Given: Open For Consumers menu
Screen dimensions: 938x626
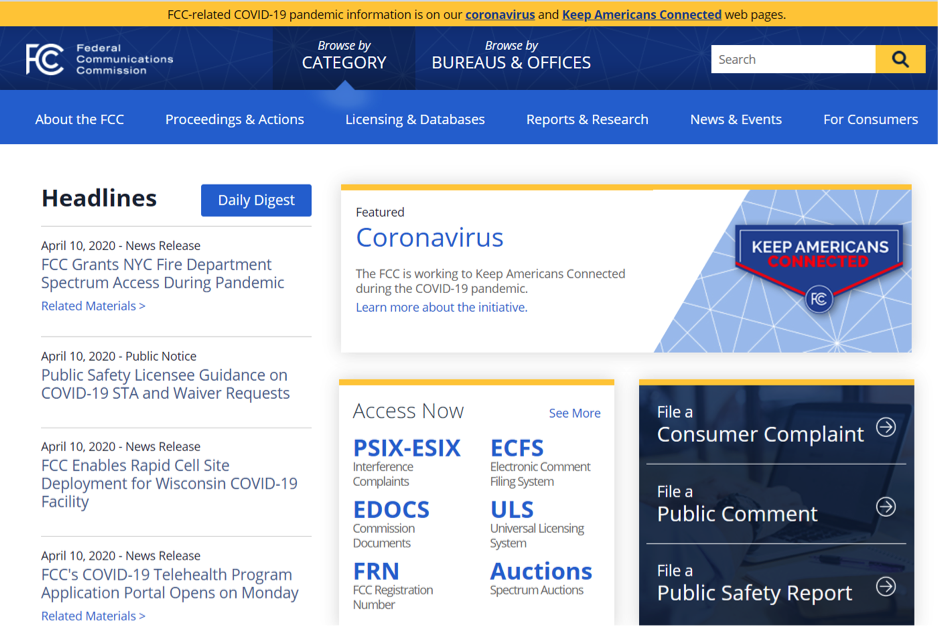Looking at the screenshot, I should pyautogui.click(x=870, y=120).
